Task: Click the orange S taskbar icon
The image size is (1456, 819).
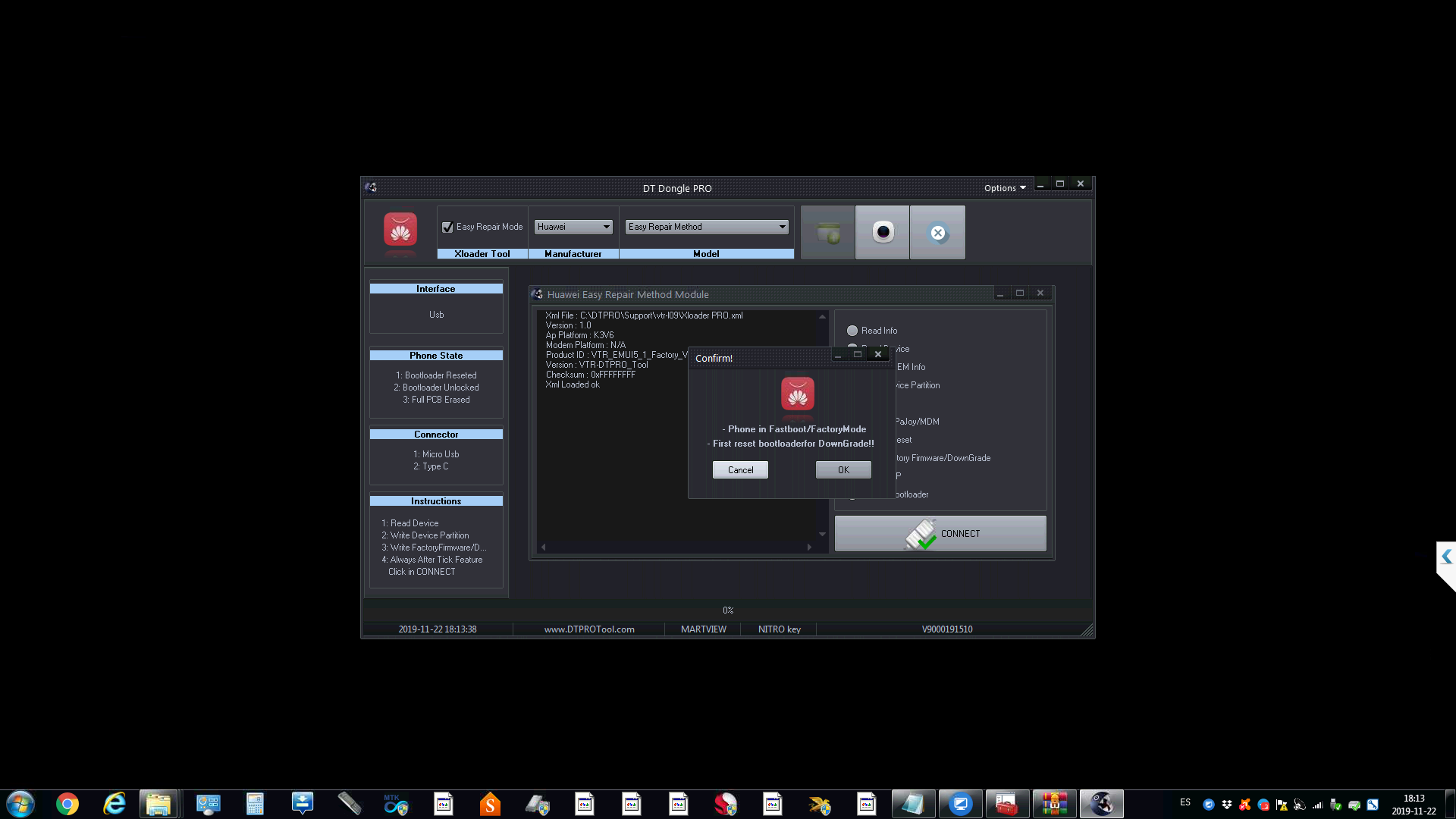Action: click(490, 804)
